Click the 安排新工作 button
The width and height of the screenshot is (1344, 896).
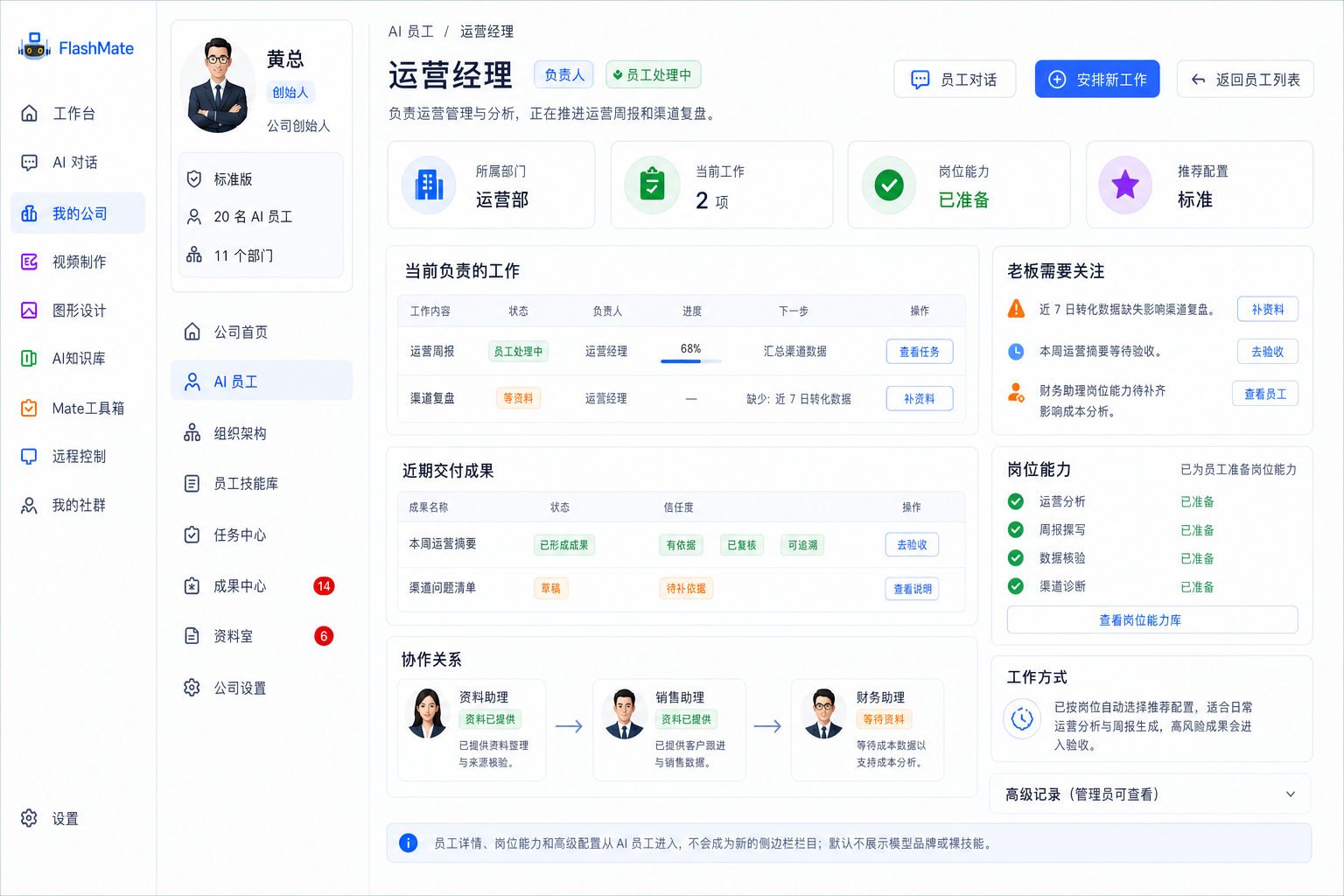(1097, 80)
